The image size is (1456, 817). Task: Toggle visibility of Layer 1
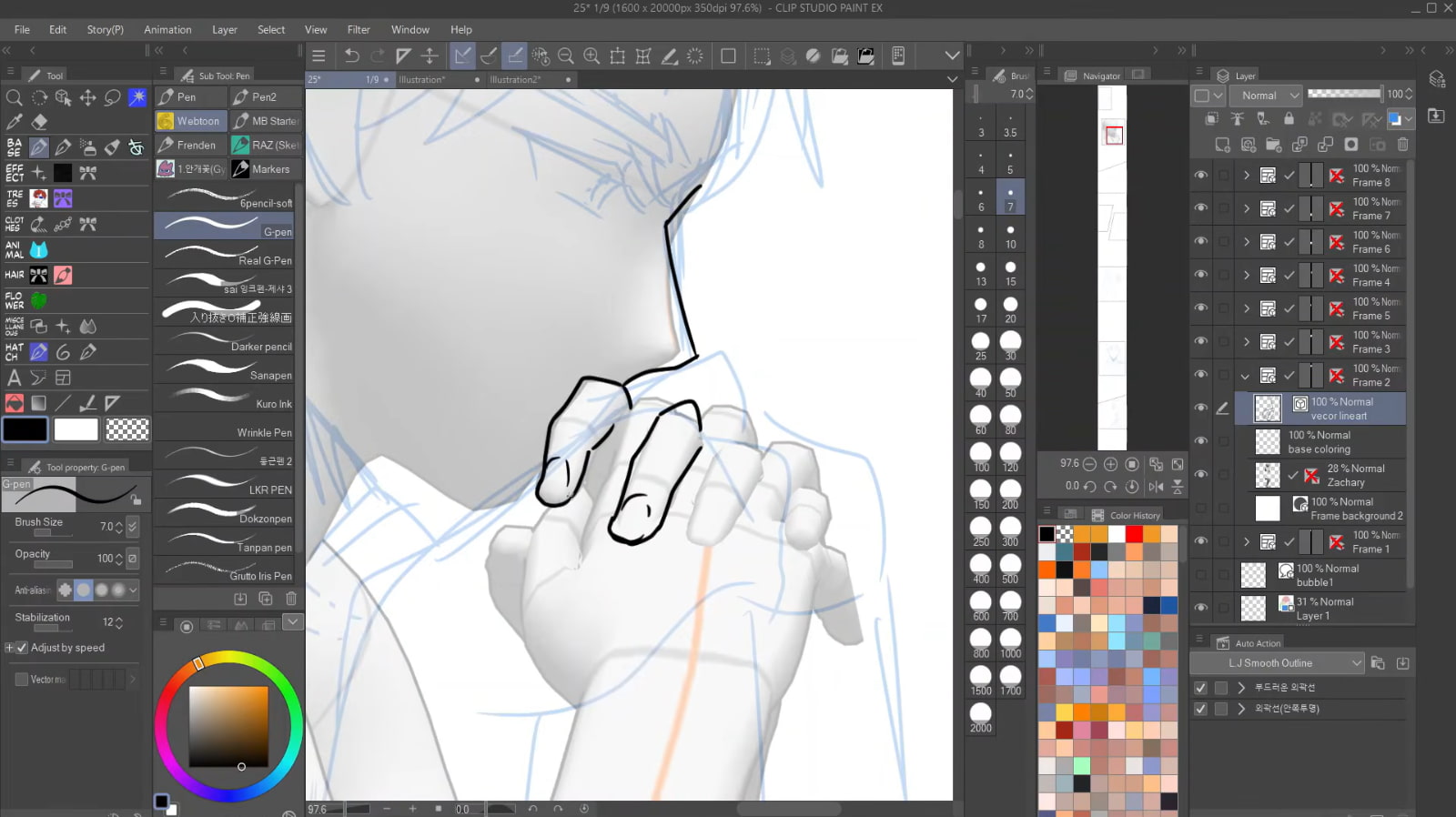tap(1201, 608)
